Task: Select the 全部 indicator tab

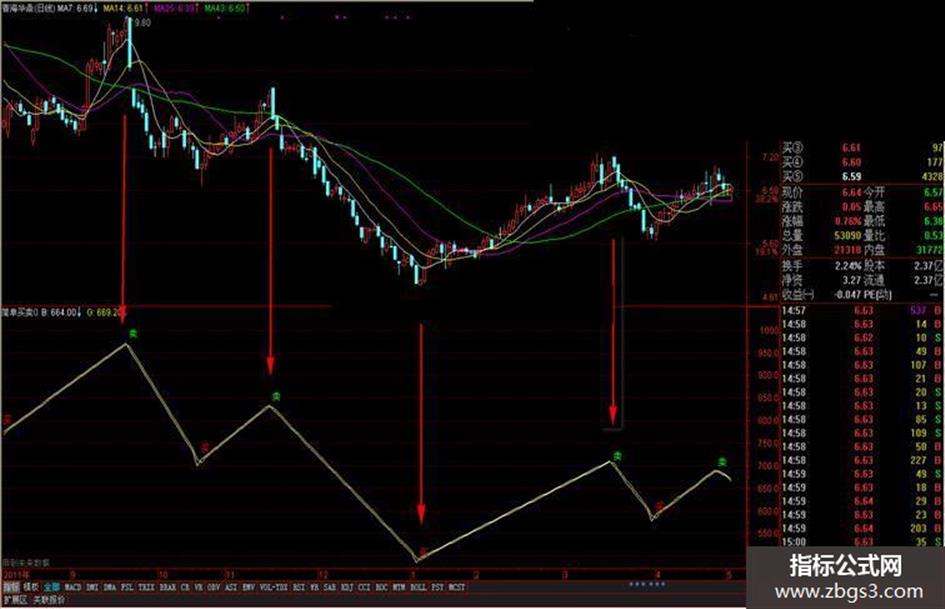Action: pos(52,587)
